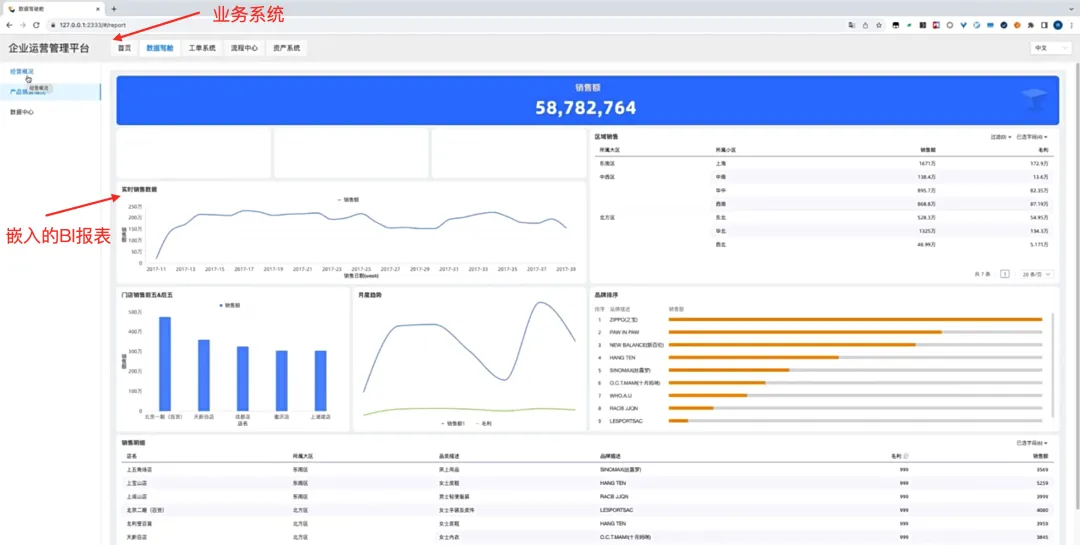Click the 品牌排序 vertical scrollbar

[1052, 365]
